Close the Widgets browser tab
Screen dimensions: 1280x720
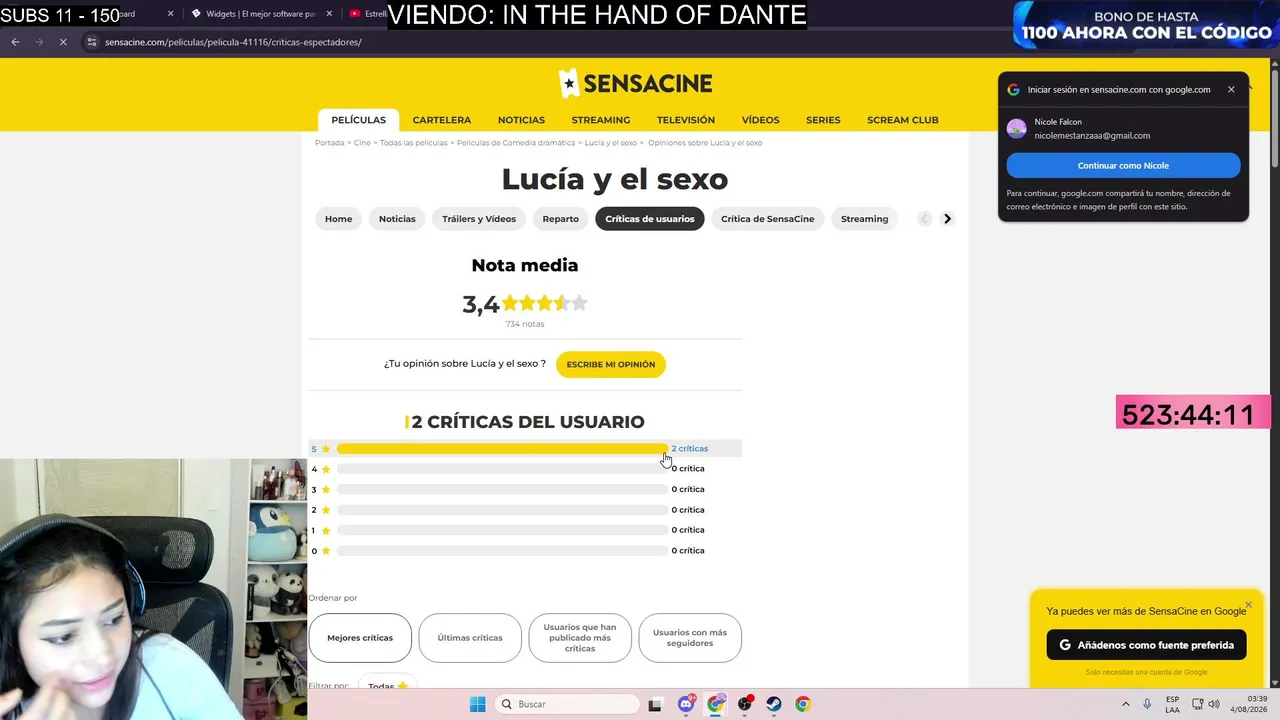tap(327, 14)
